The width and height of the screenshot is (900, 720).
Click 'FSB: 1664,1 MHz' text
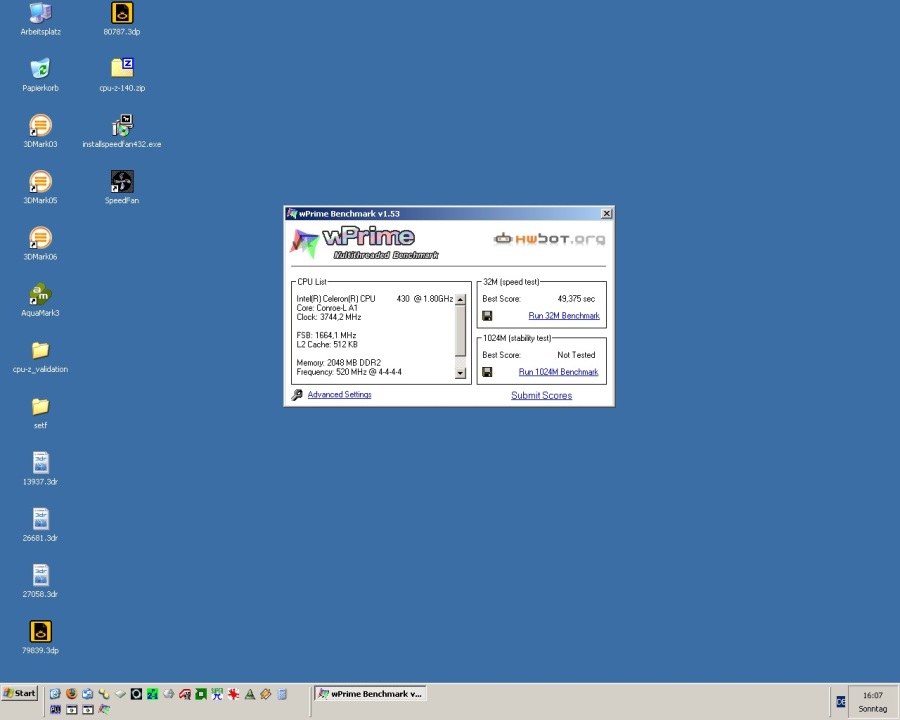(x=326, y=335)
